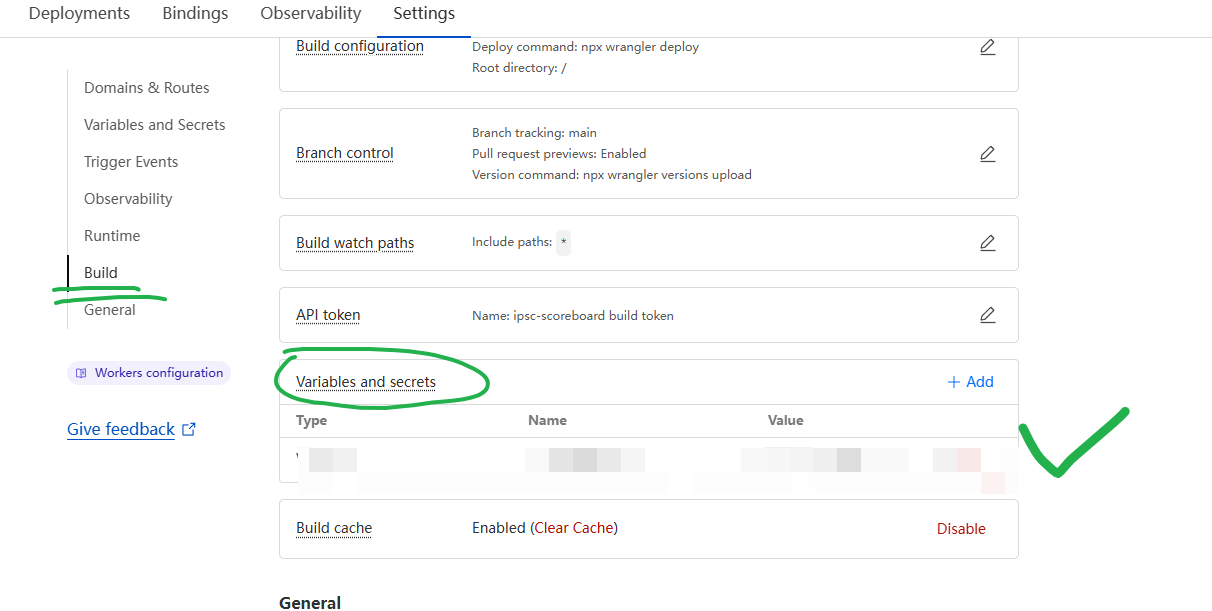
Task: Switch to Bindings tab
Action: point(195,14)
